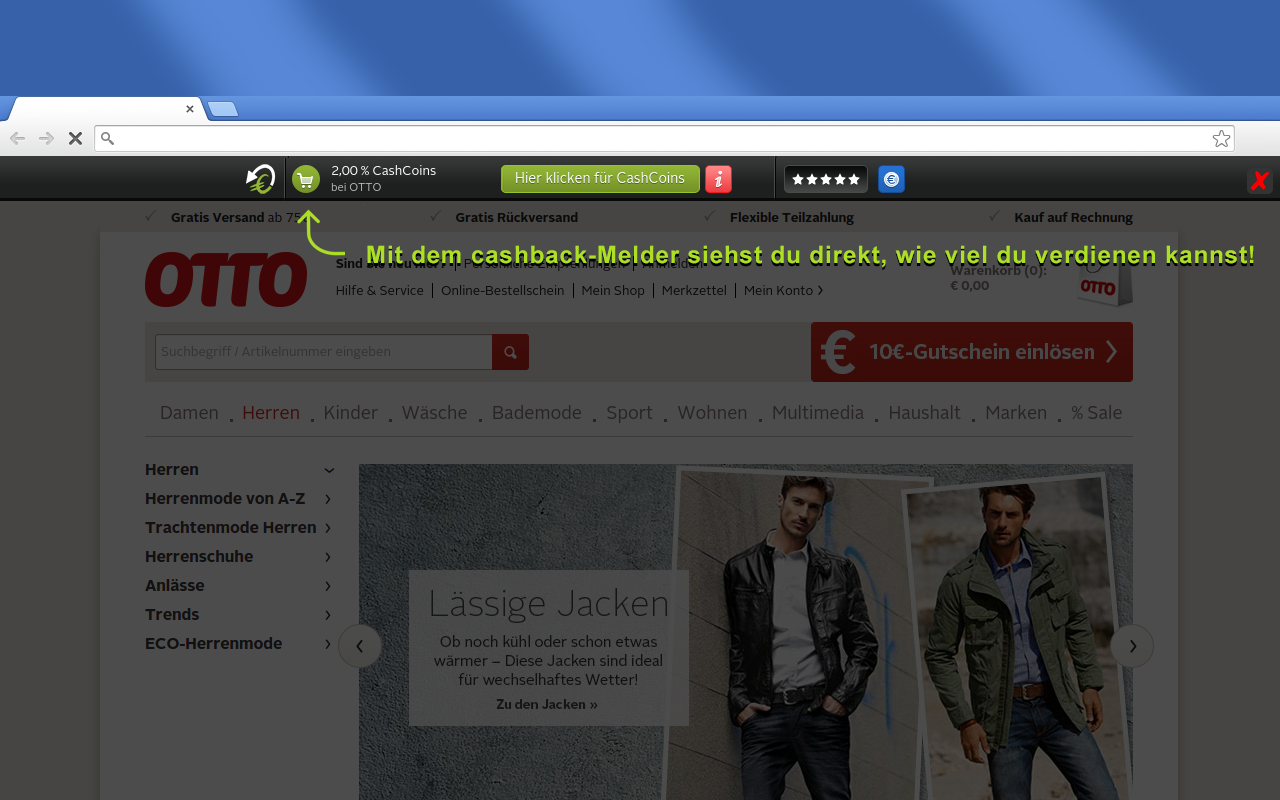Expand ECO-Herrenmode sidebar arrow
Screen dimensions: 1280x800
(x=328, y=644)
